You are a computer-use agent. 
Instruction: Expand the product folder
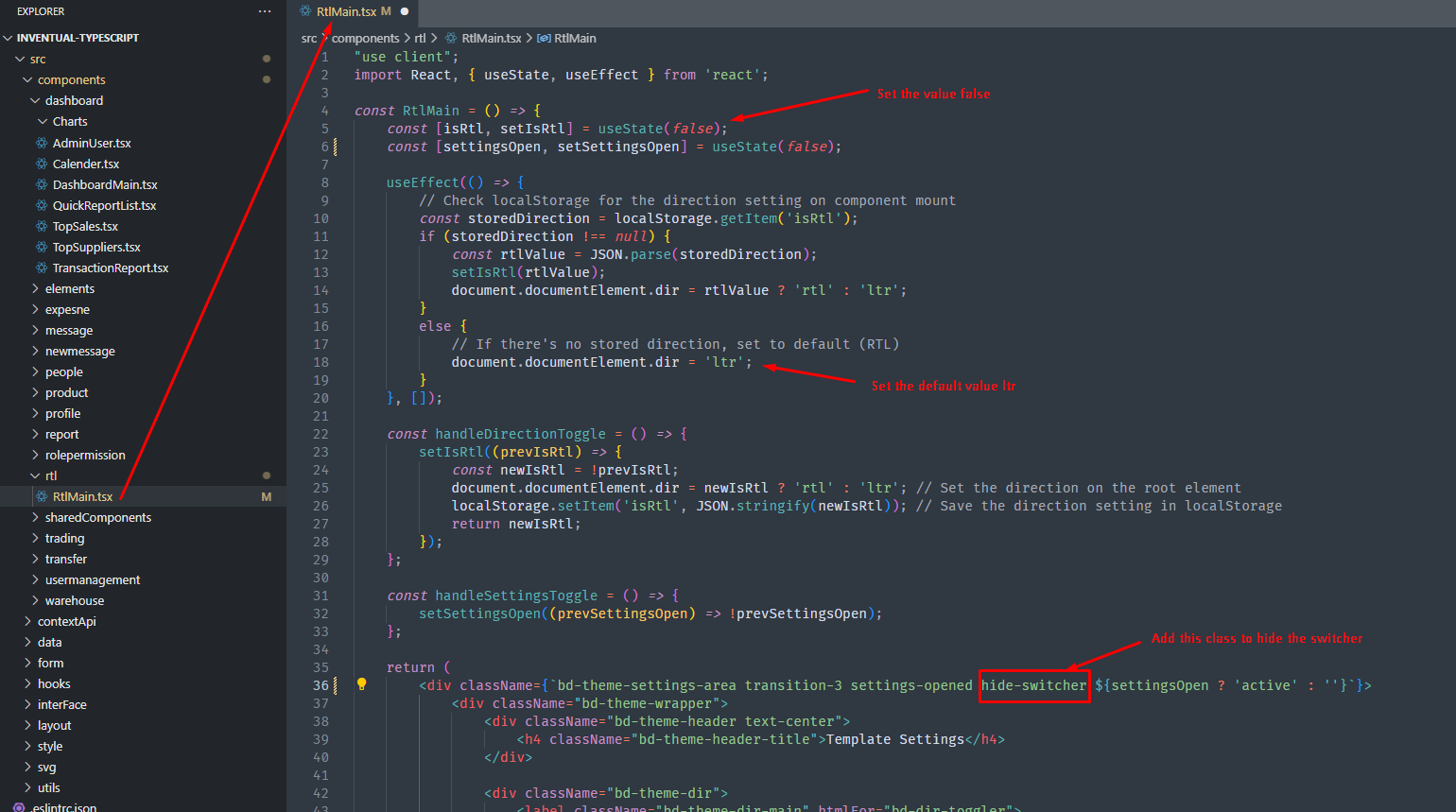point(35,392)
